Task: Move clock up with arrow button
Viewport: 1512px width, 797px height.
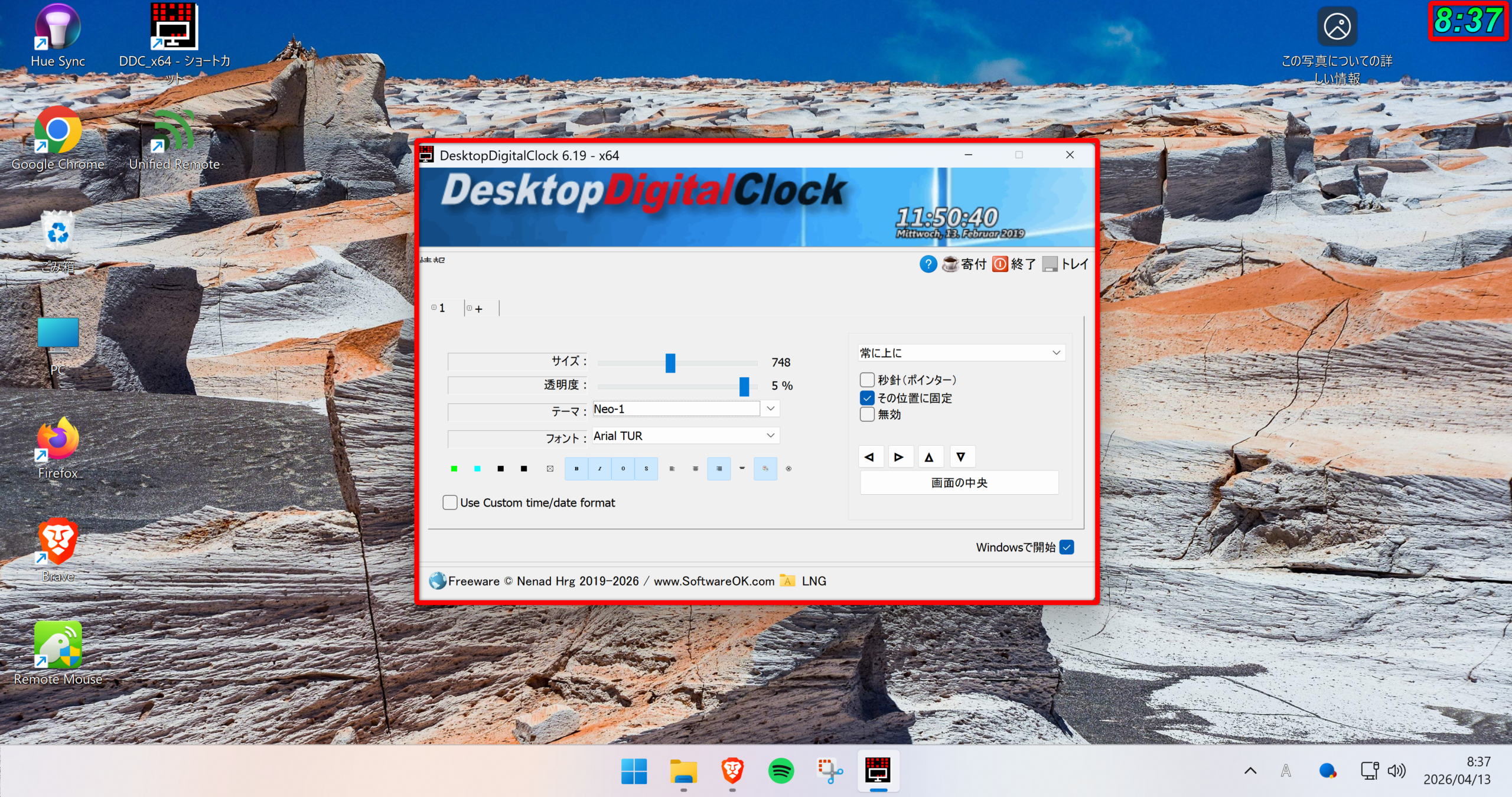Action: (x=929, y=457)
